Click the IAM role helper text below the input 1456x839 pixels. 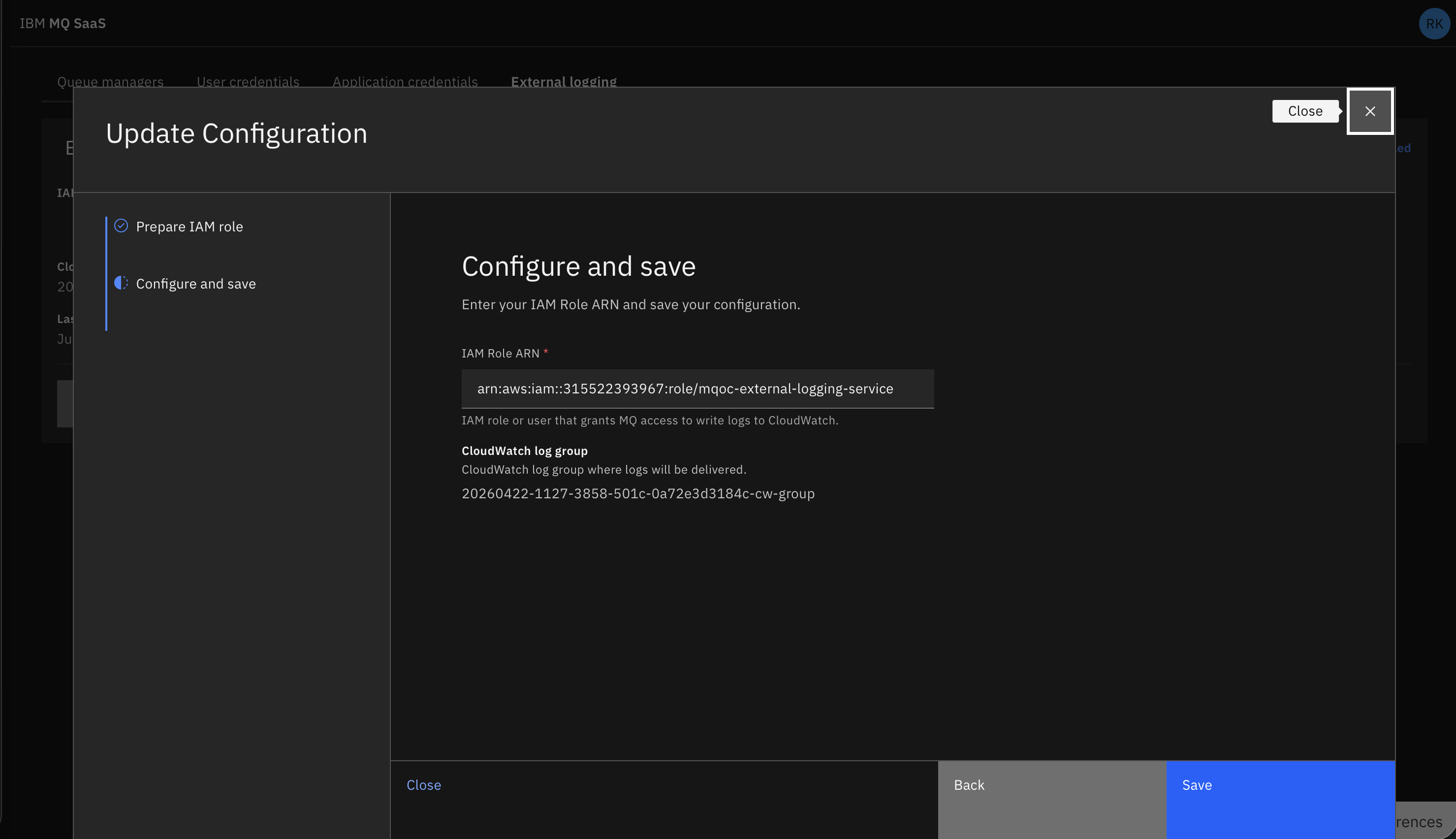click(650, 420)
